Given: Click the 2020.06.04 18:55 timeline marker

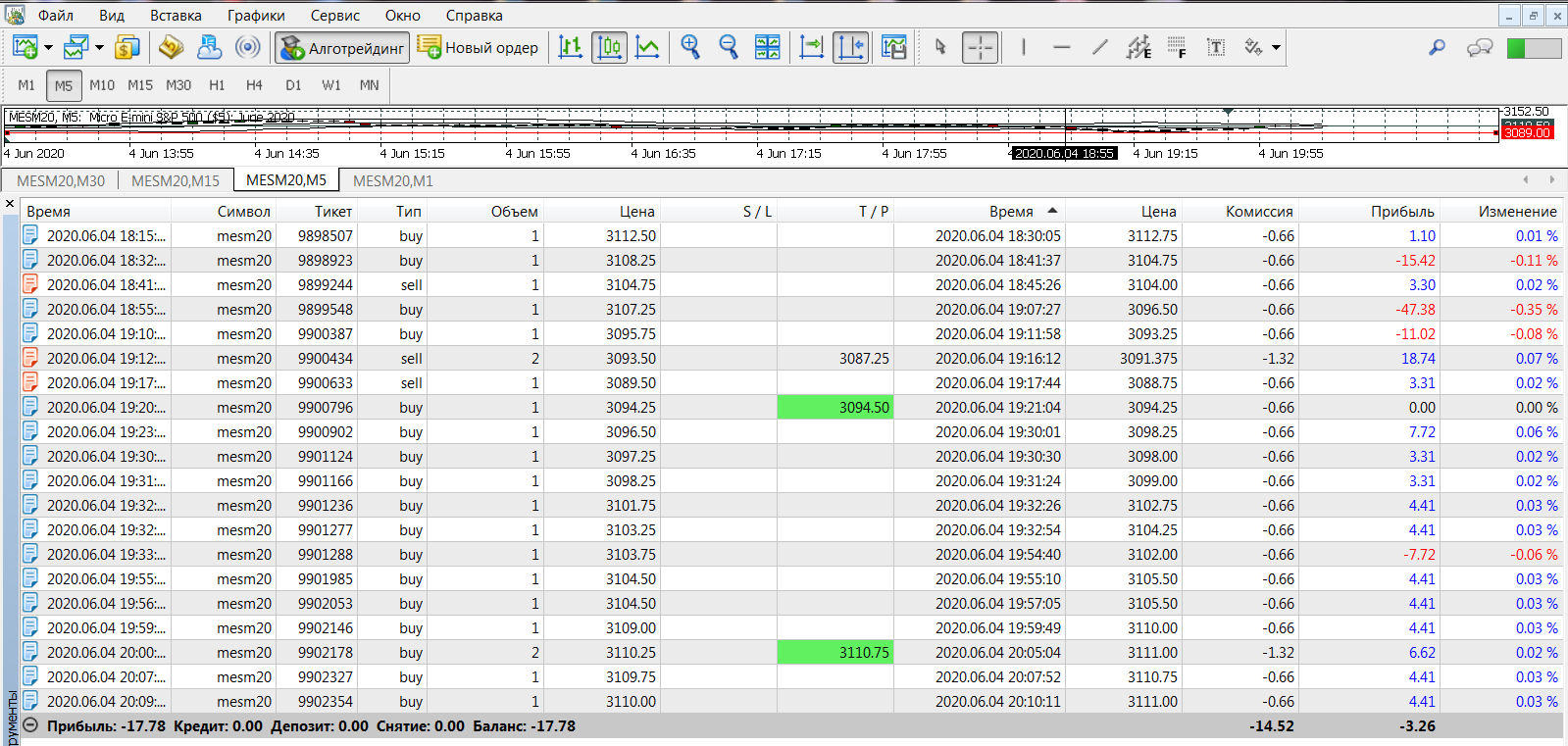Looking at the screenshot, I should tap(1064, 153).
